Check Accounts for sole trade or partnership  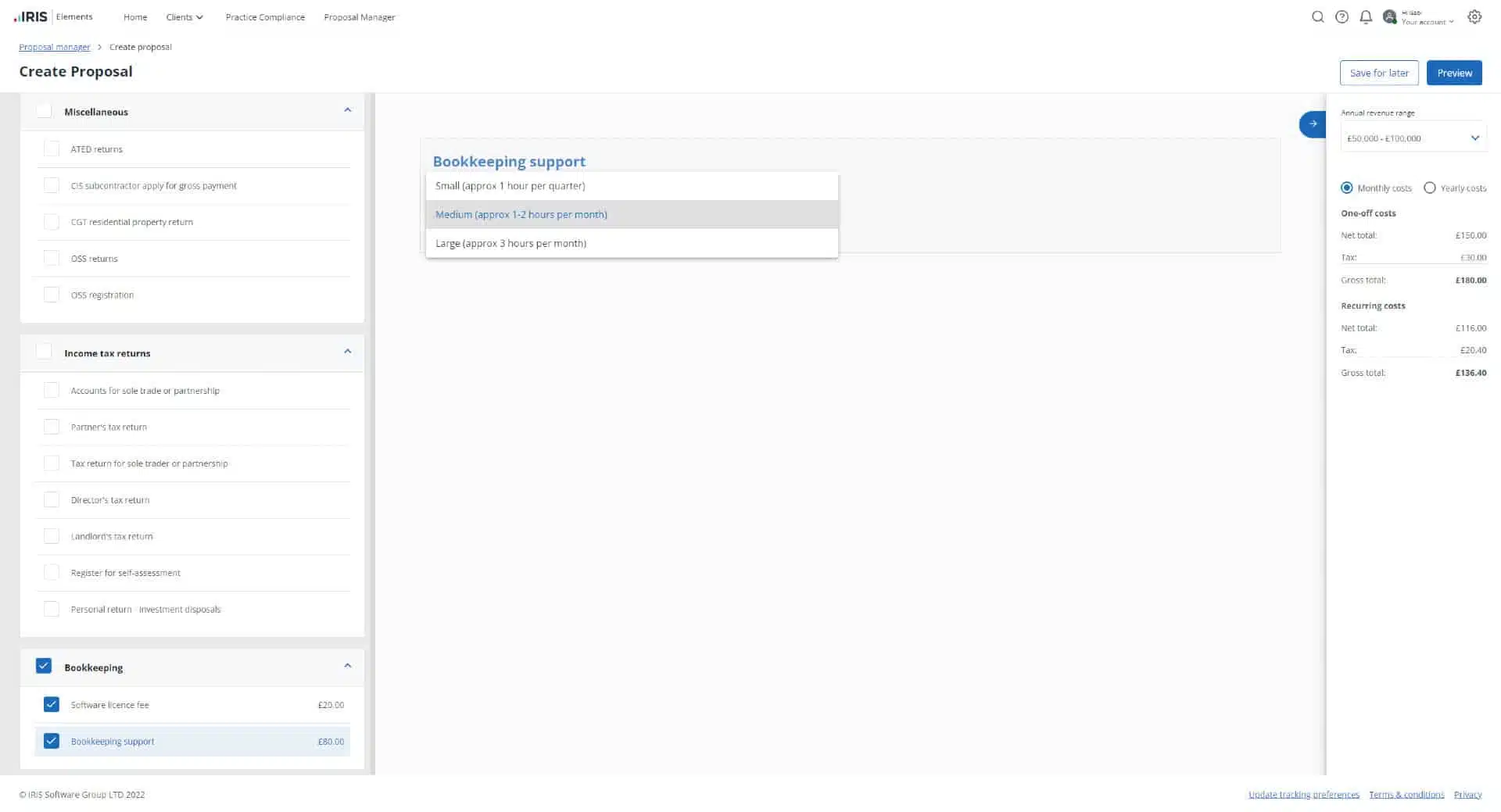coord(52,390)
